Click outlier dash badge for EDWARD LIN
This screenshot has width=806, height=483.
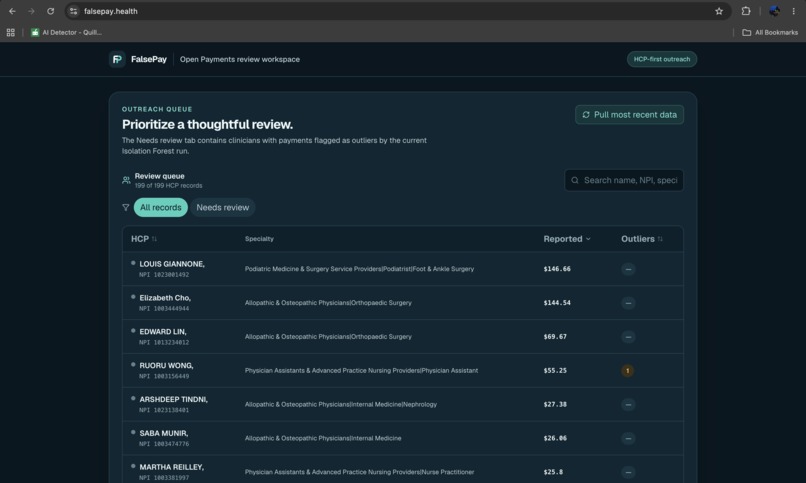(x=628, y=337)
